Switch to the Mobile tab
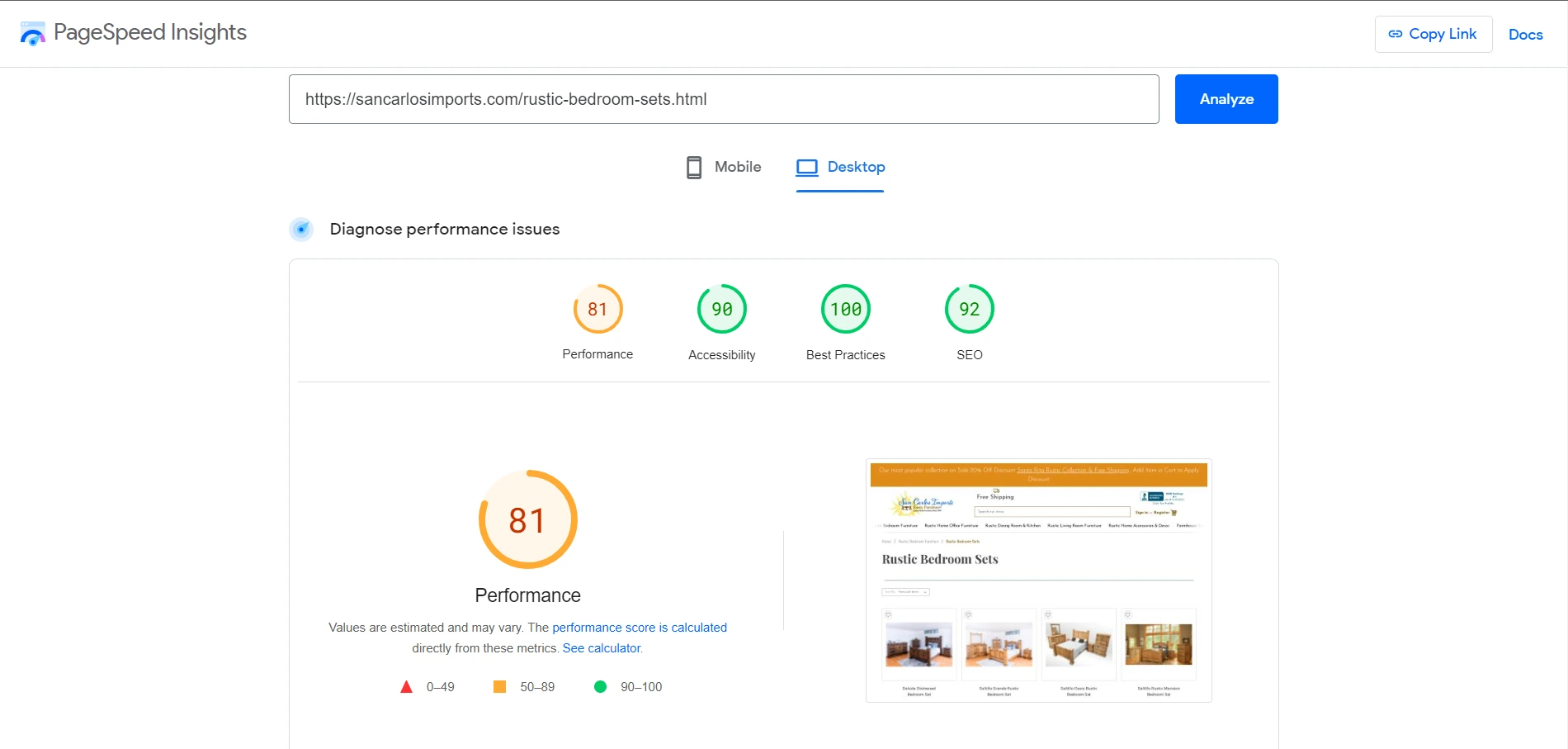Screen dimensions: 1568x749 (x=724, y=167)
